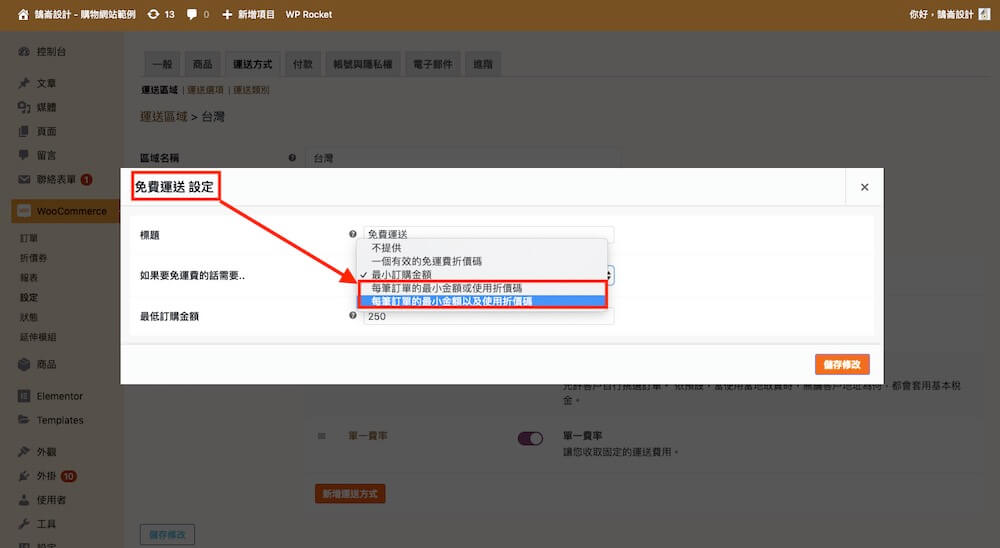Switch to the 電子郵件 tab

point(433,64)
